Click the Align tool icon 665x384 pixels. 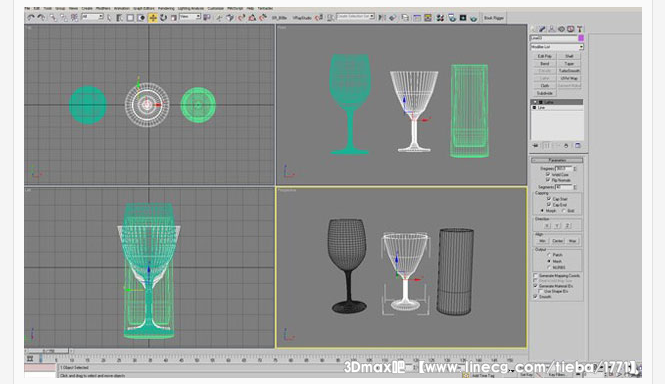pos(392,18)
